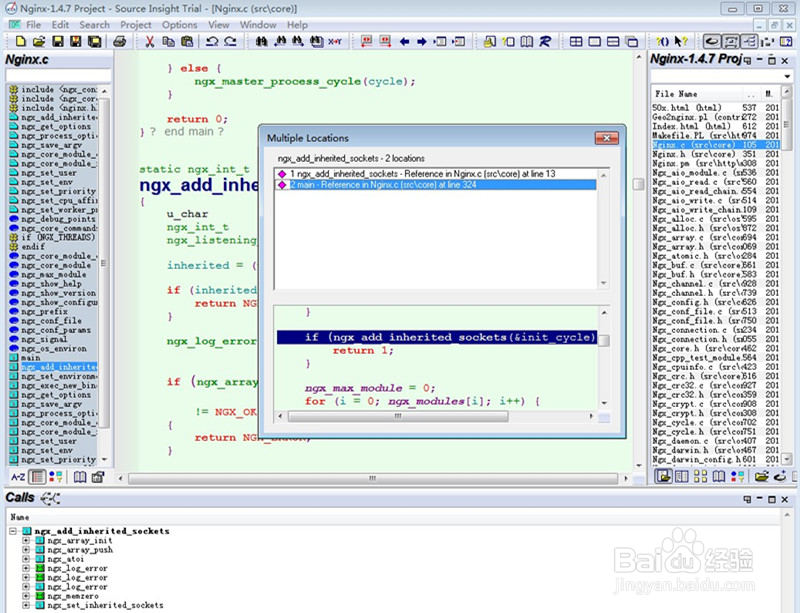800x613 pixels.
Task: Click the Redo arrow icon
Action: pyautogui.click(x=231, y=41)
